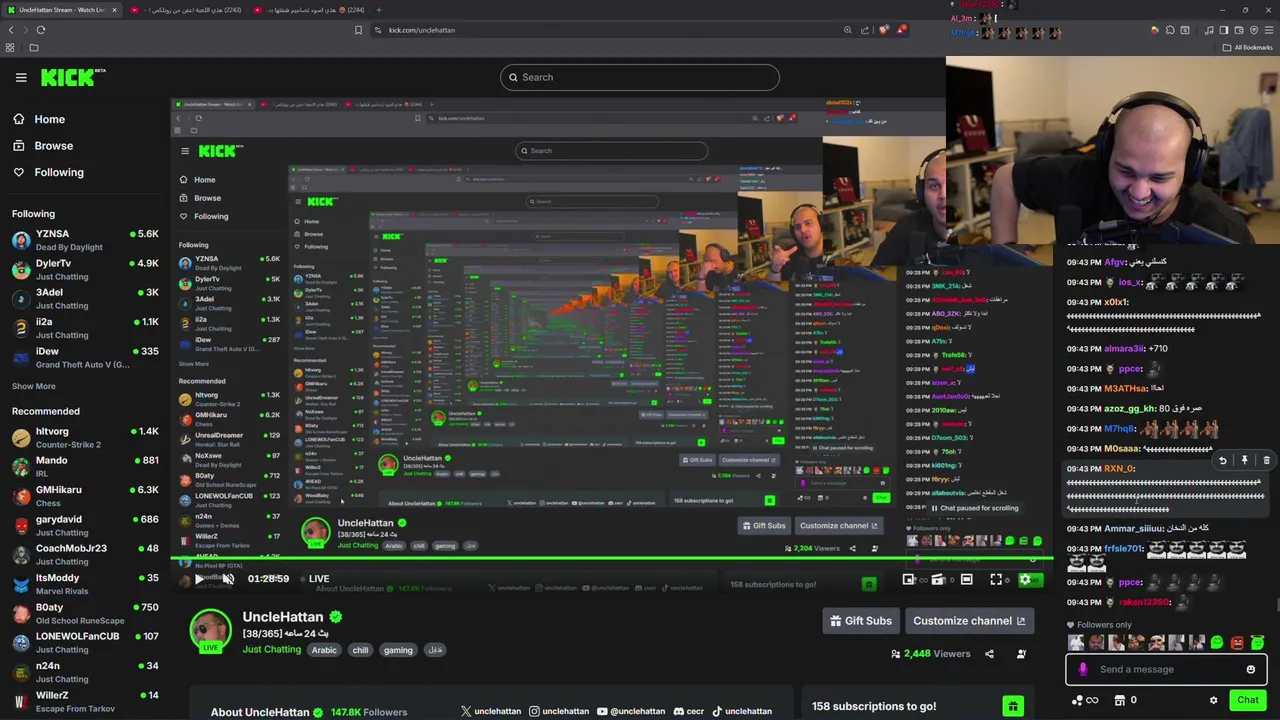This screenshot has height=720, width=1280.
Task: Open the TikTok unclehattan link
Action: coord(741,712)
